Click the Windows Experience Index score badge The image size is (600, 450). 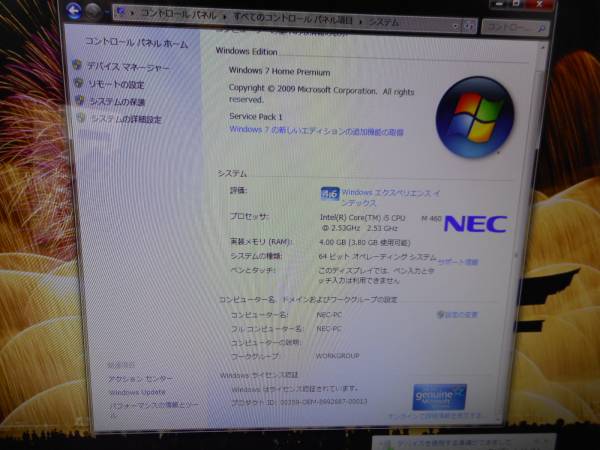point(329,194)
